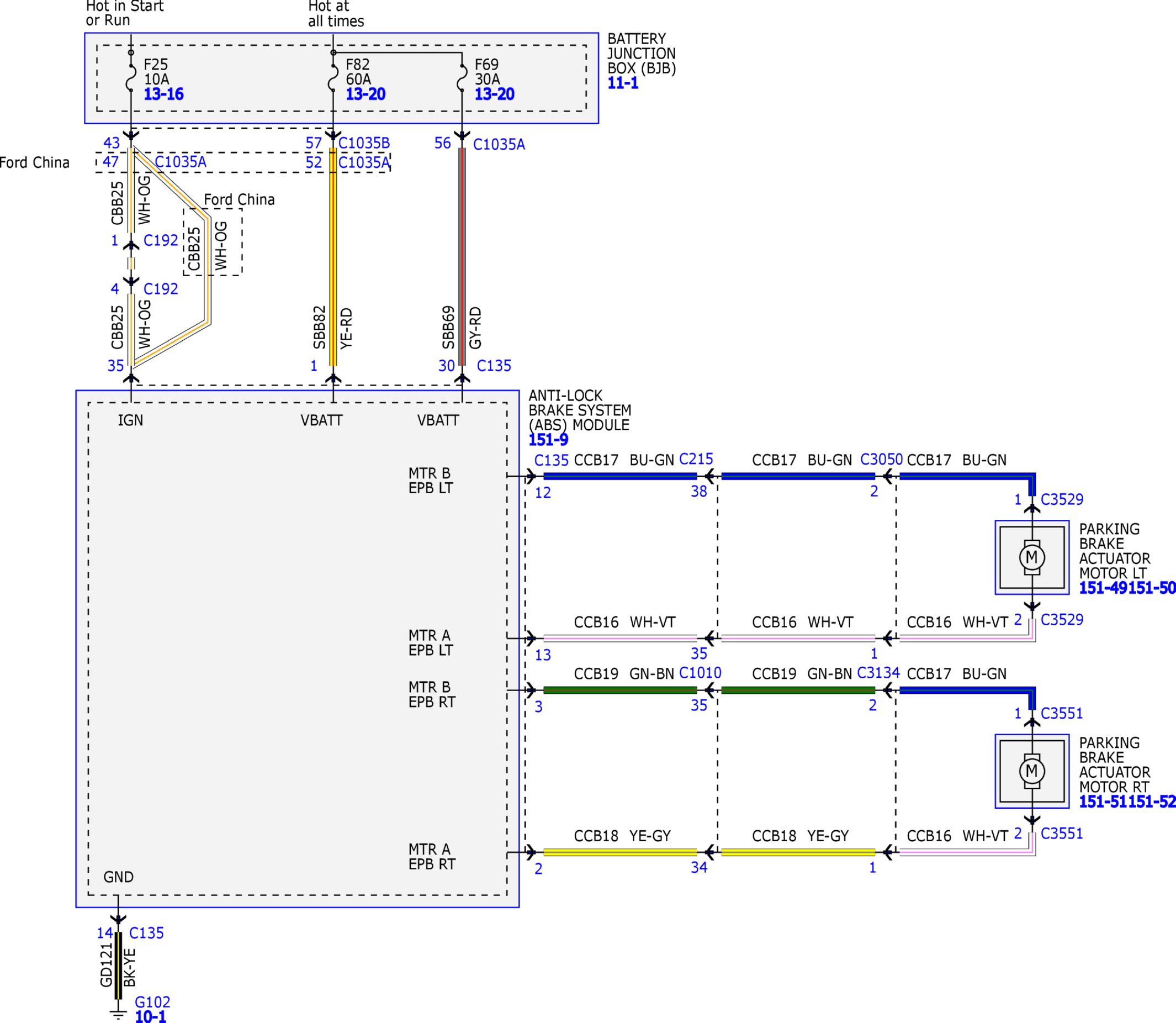Select the gray-red SBB69 wire
This screenshot has height=1023, width=1176.
(x=462, y=257)
